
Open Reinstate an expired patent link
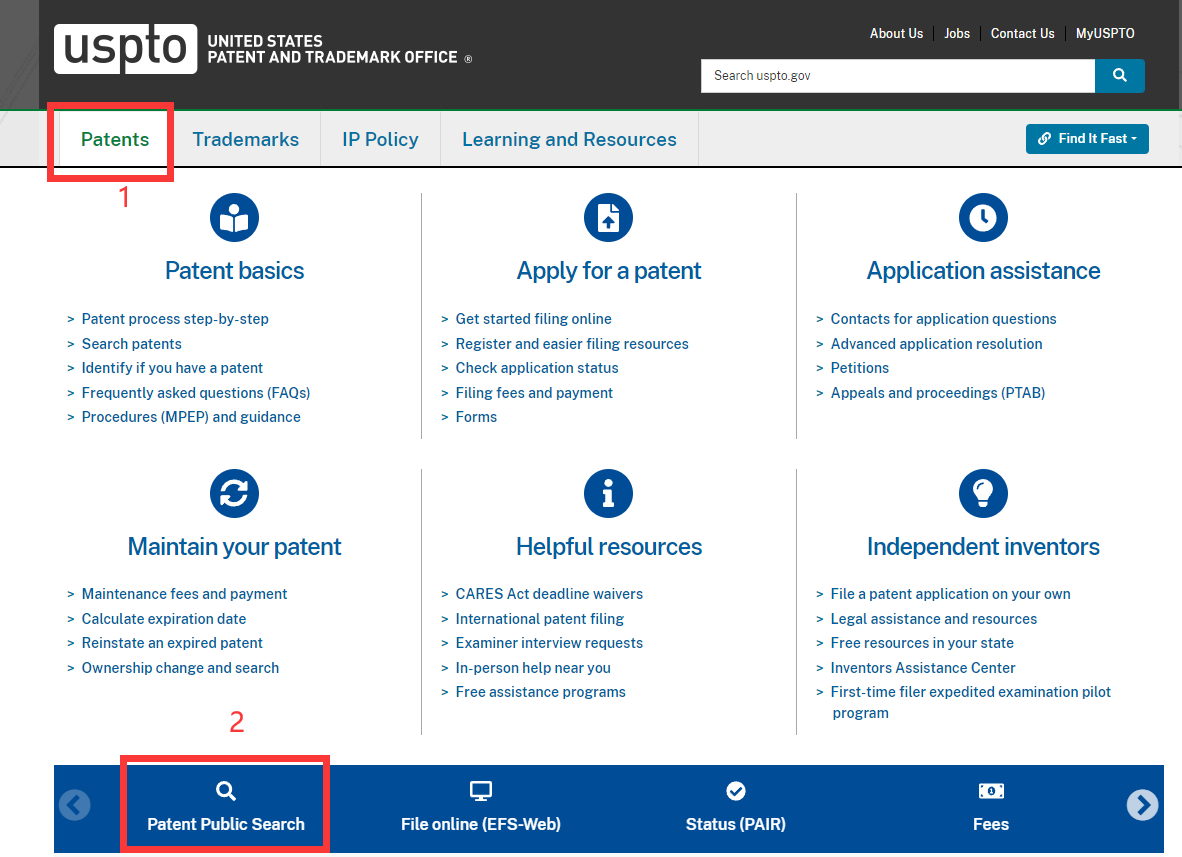[172, 643]
